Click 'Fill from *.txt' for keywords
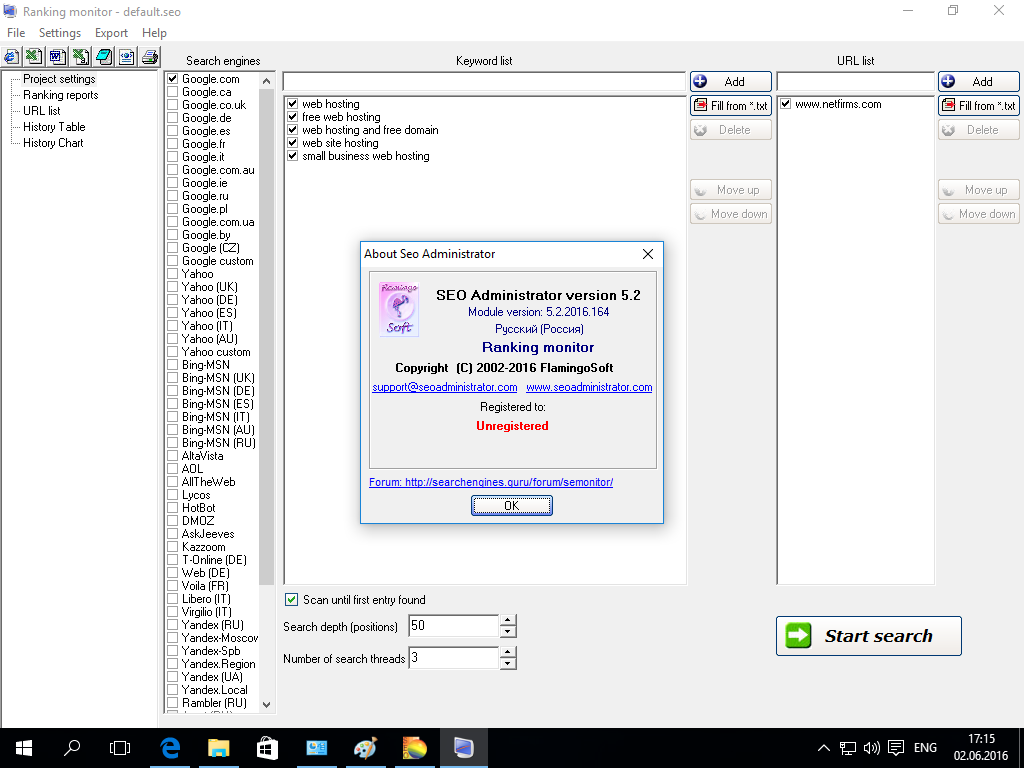1024x768 pixels. click(x=731, y=106)
